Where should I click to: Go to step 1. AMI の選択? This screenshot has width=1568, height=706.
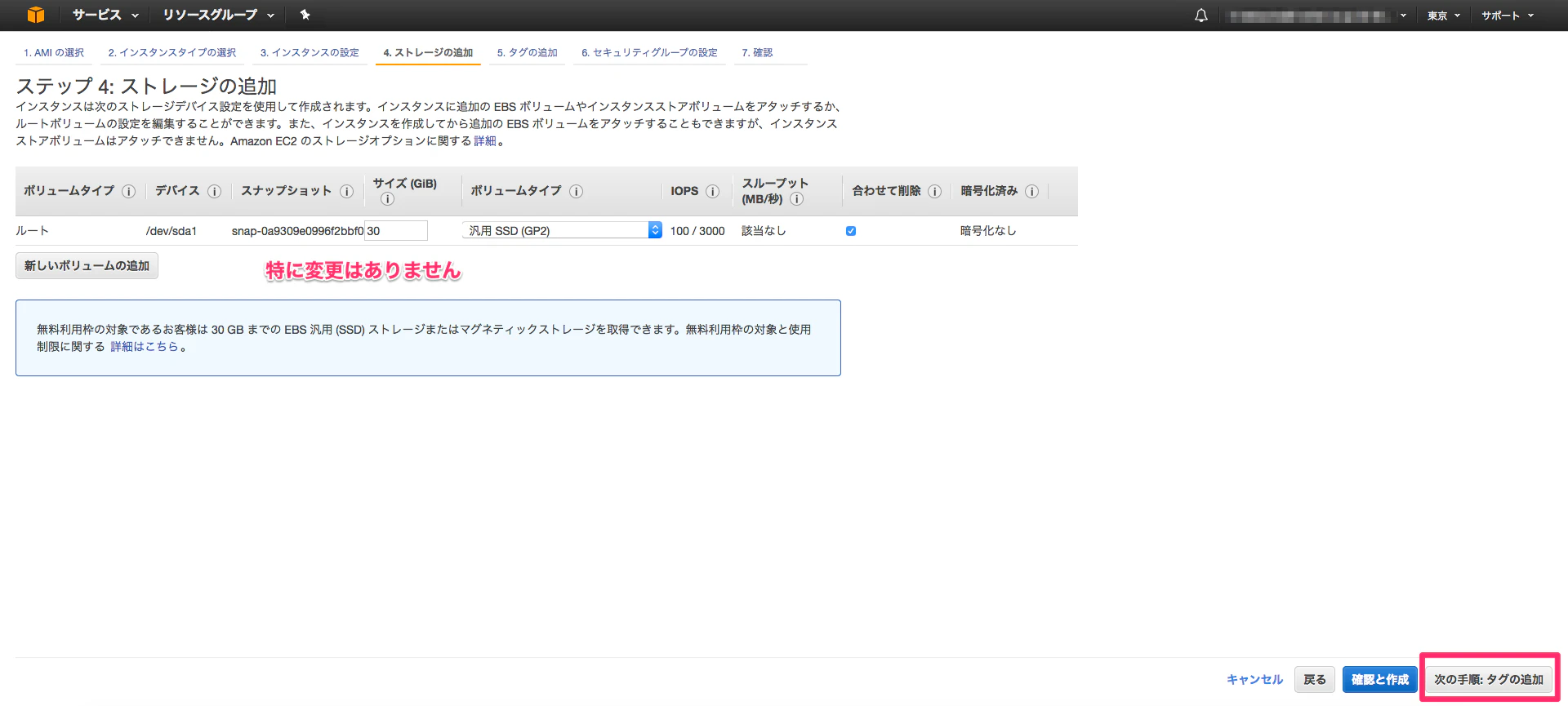(x=54, y=52)
